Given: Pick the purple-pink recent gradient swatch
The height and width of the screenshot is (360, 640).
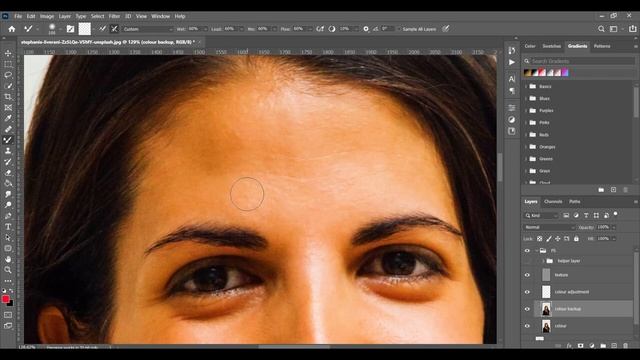Looking at the screenshot, I should (565, 73).
